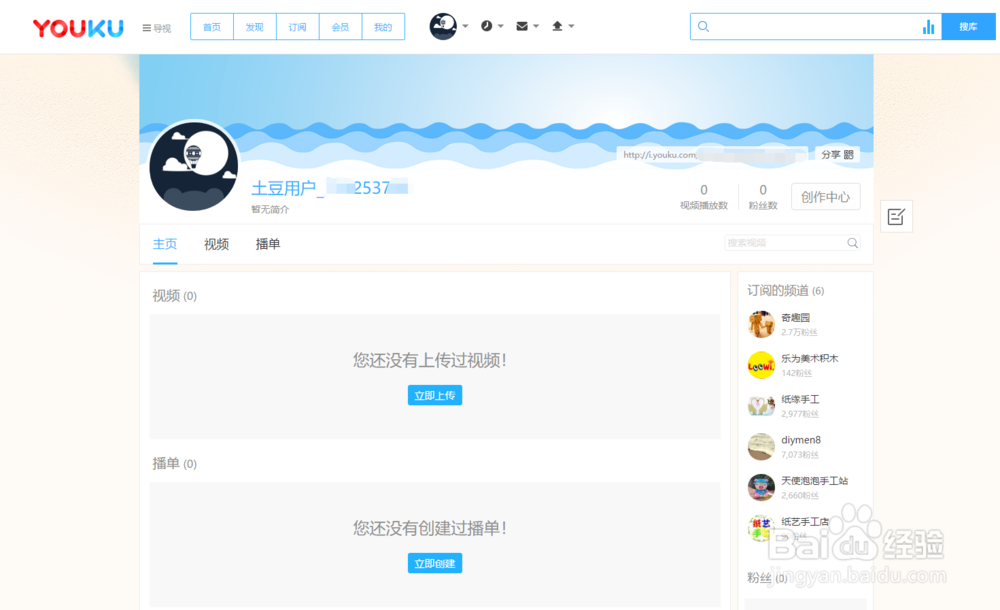Click the 粉丝数 count
Image resolution: width=1000 pixels, height=610 pixels.
click(x=763, y=197)
